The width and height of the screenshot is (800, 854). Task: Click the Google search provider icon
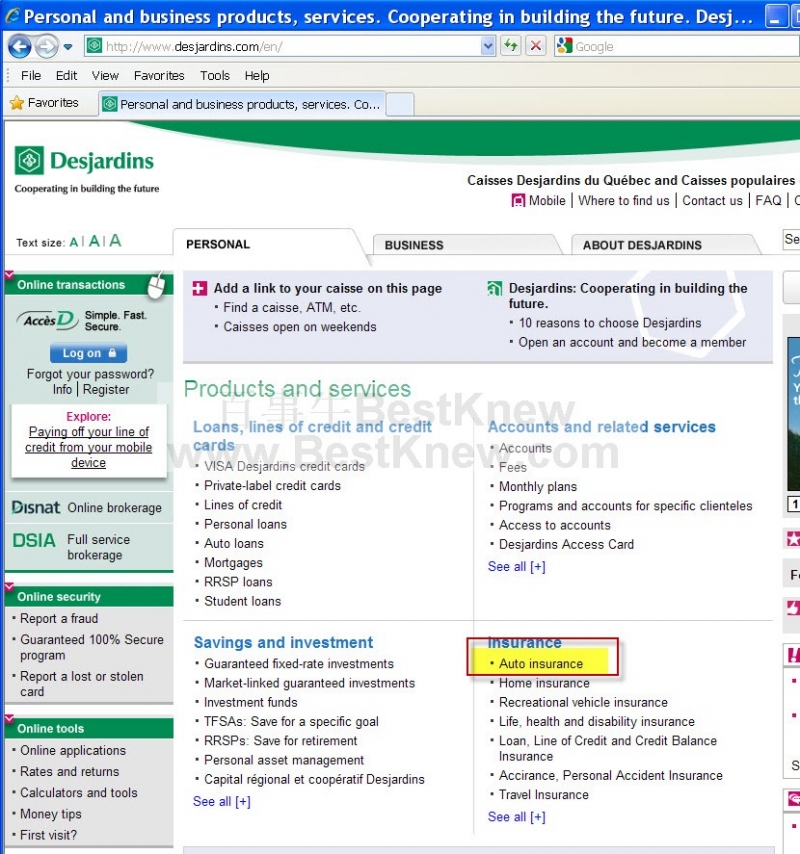(x=564, y=46)
